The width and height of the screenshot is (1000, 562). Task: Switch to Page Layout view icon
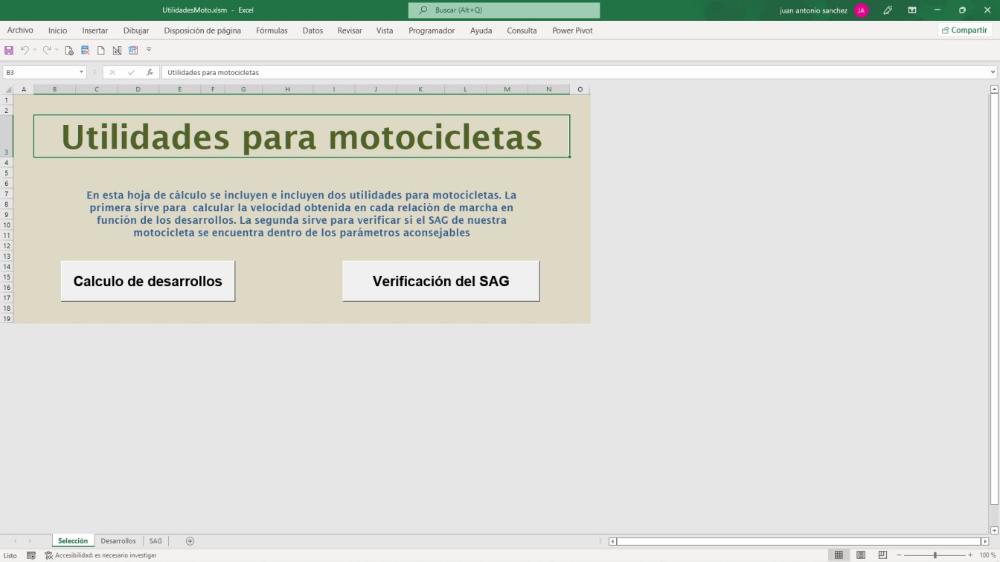(860, 555)
